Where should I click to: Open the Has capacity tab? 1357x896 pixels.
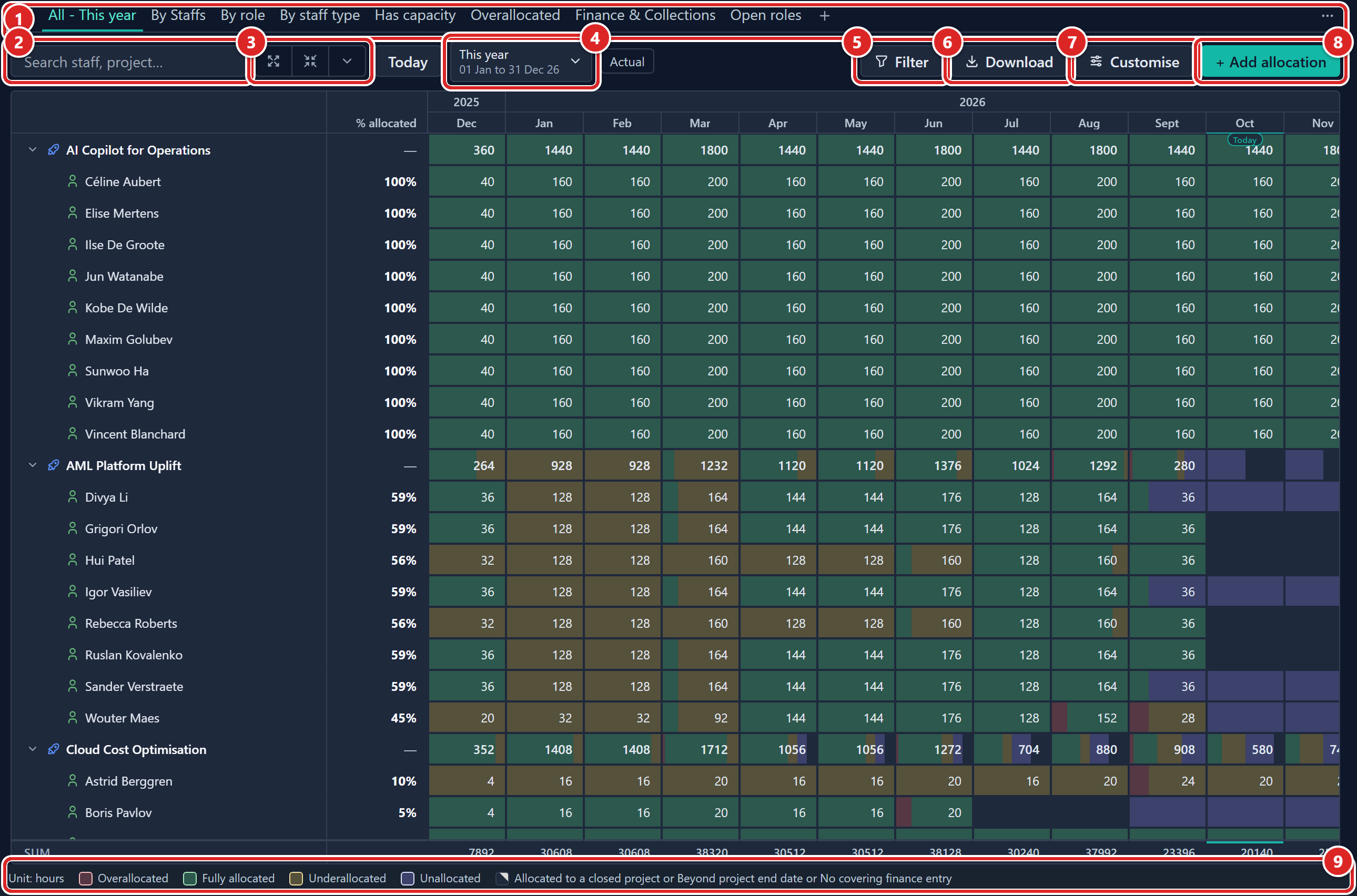click(x=415, y=15)
